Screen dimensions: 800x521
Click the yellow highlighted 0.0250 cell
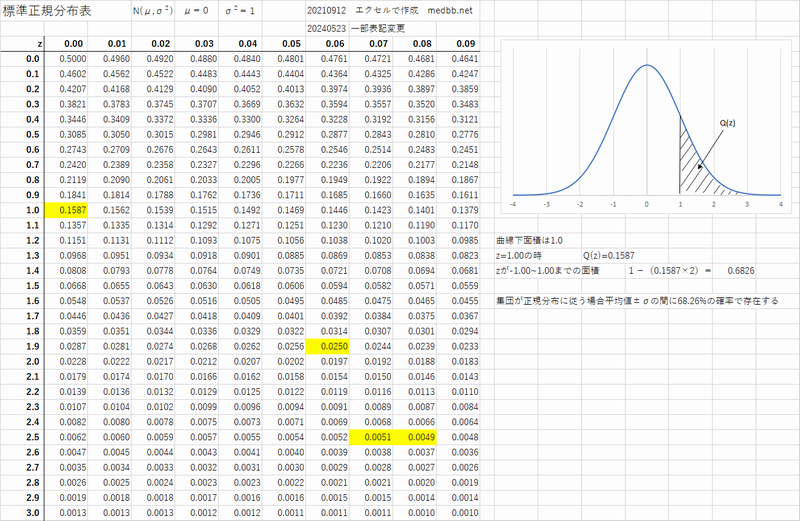coord(334,345)
